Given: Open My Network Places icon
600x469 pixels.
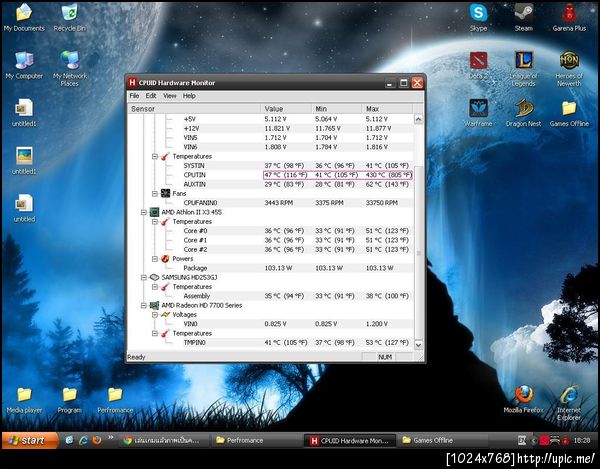Looking at the screenshot, I should (x=70, y=69).
